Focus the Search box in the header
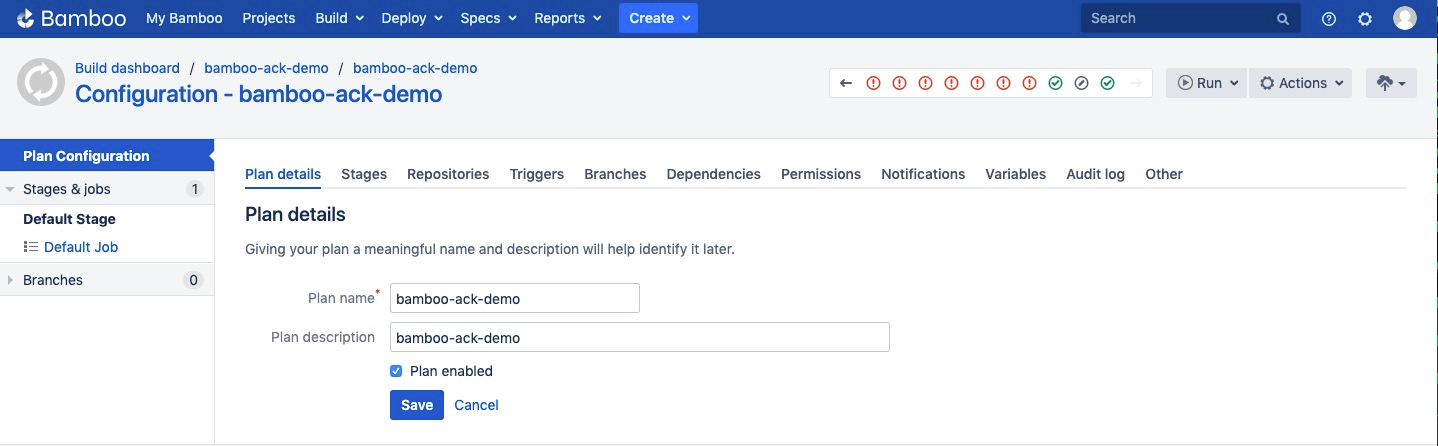1438x446 pixels. point(1190,18)
